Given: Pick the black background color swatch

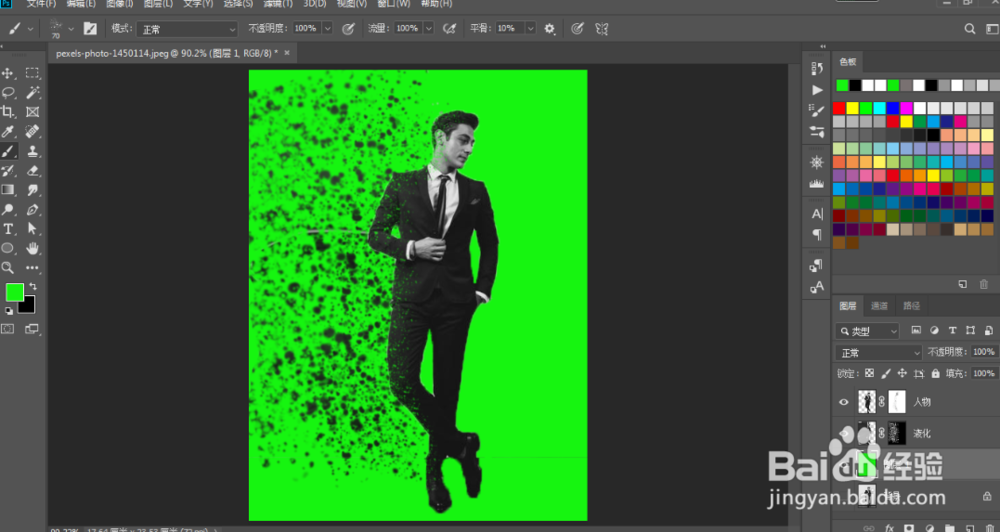Looking at the screenshot, I should tap(27, 306).
